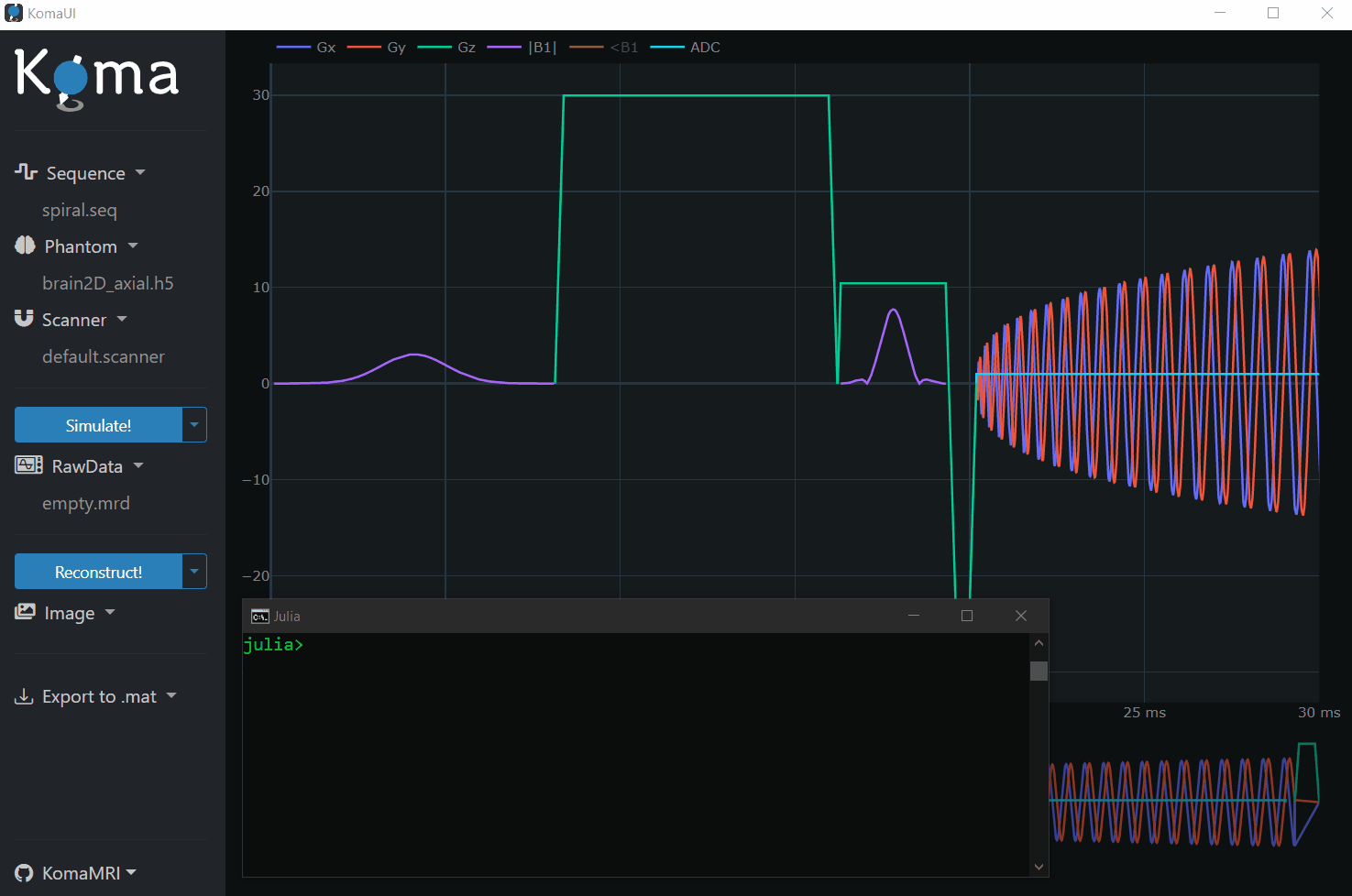Click the Phantom brain icon
1352x896 pixels.
click(x=26, y=246)
